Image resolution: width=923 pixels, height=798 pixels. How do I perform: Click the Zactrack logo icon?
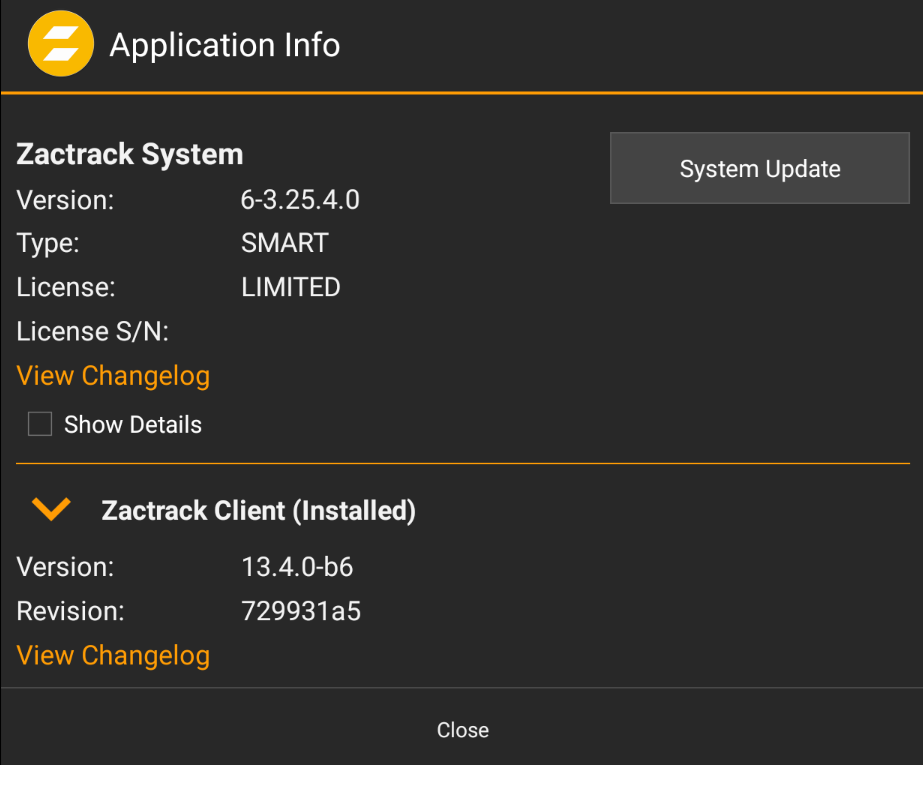pos(61,44)
